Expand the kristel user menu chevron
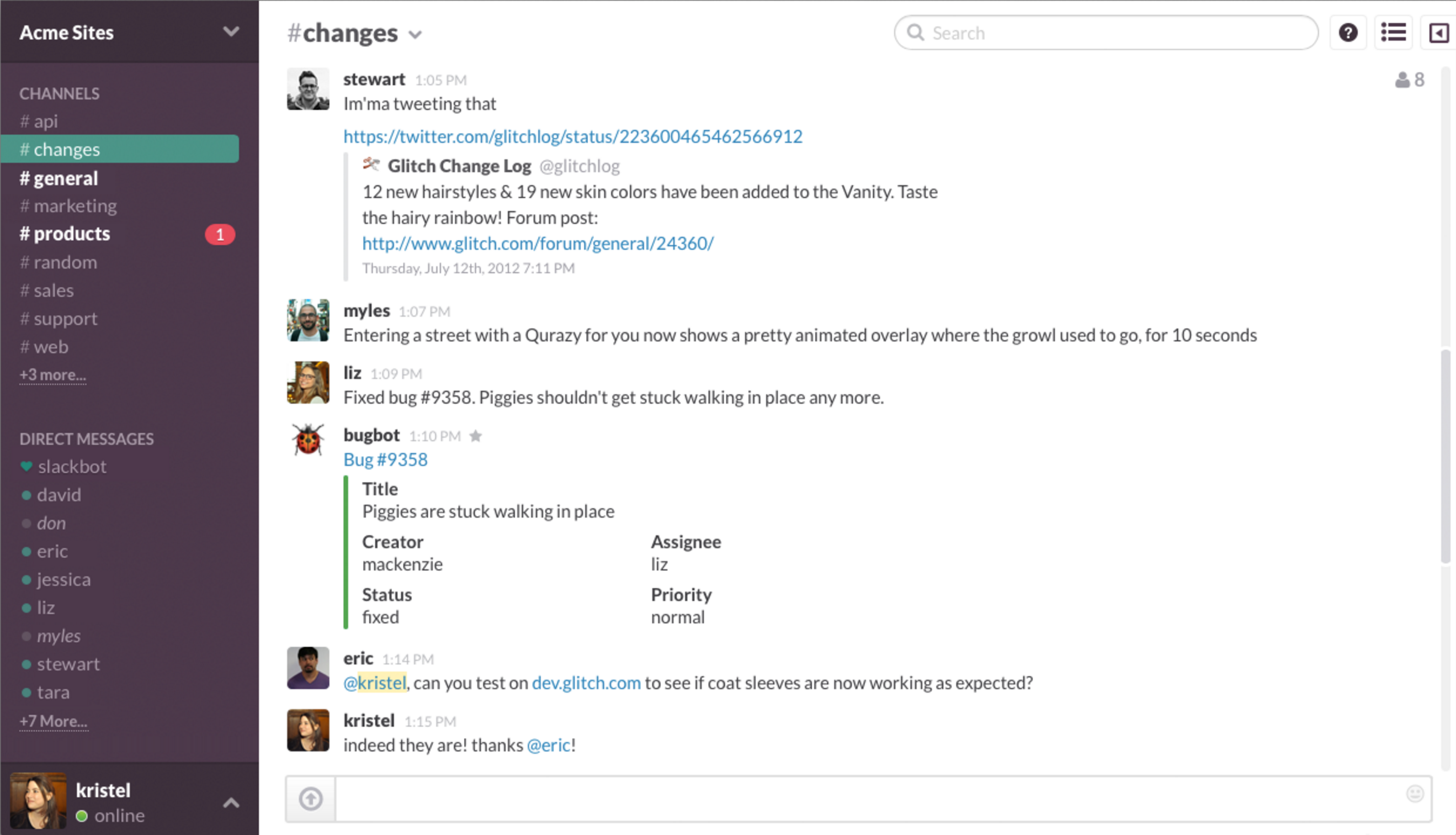The width and height of the screenshot is (1456, 835). tap(231, 802)
